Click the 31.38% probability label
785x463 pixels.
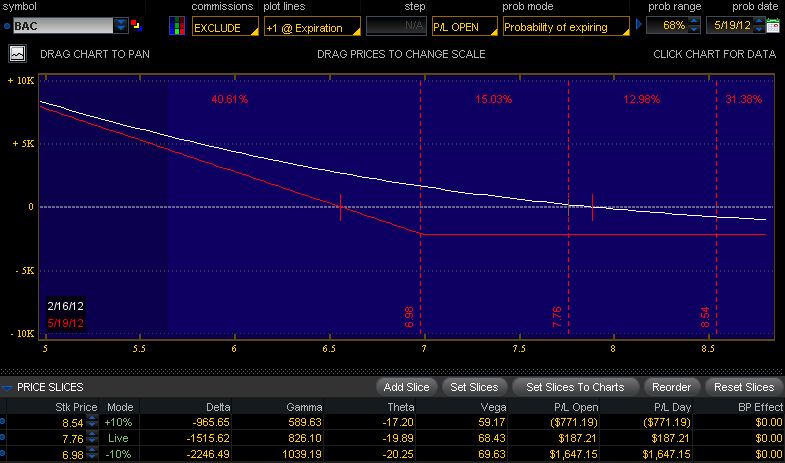pyautogui.click(x=743, y=99)
